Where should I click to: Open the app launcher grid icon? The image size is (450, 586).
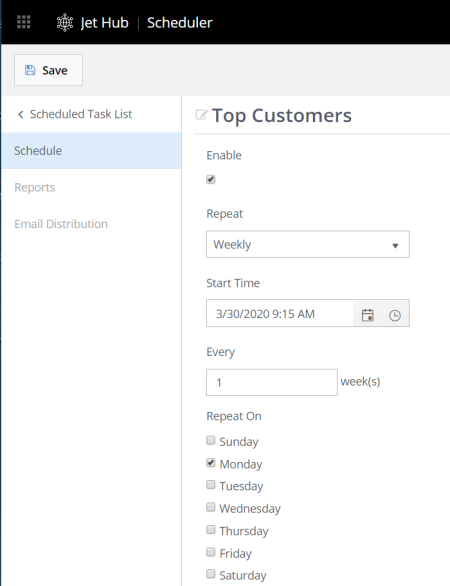coord(24,22)
